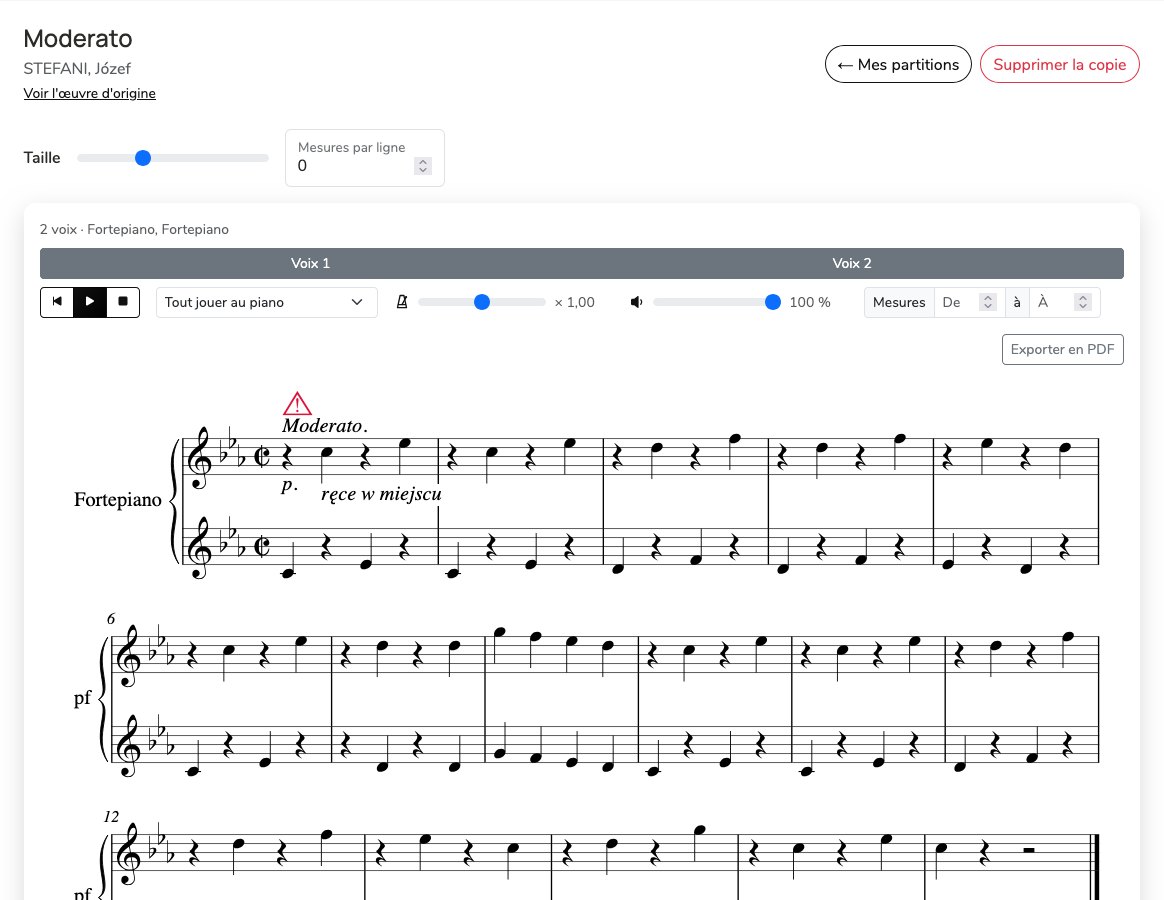Click the skip to beginning playback icon

(x=57, y=302)
